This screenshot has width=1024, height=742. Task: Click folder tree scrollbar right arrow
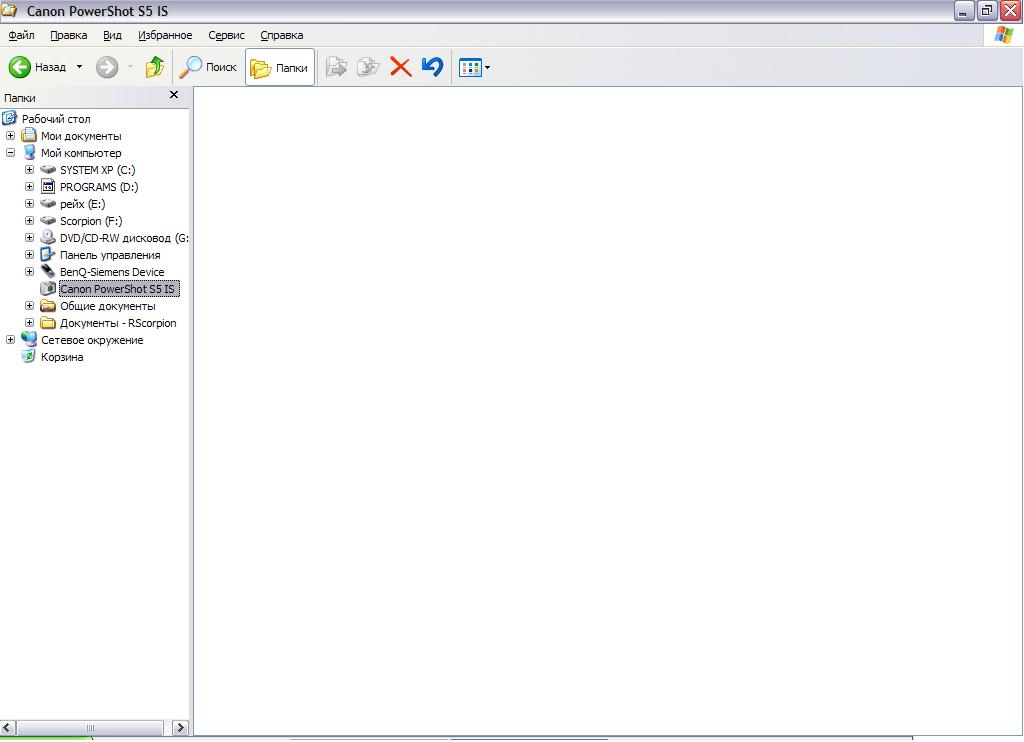180,728
